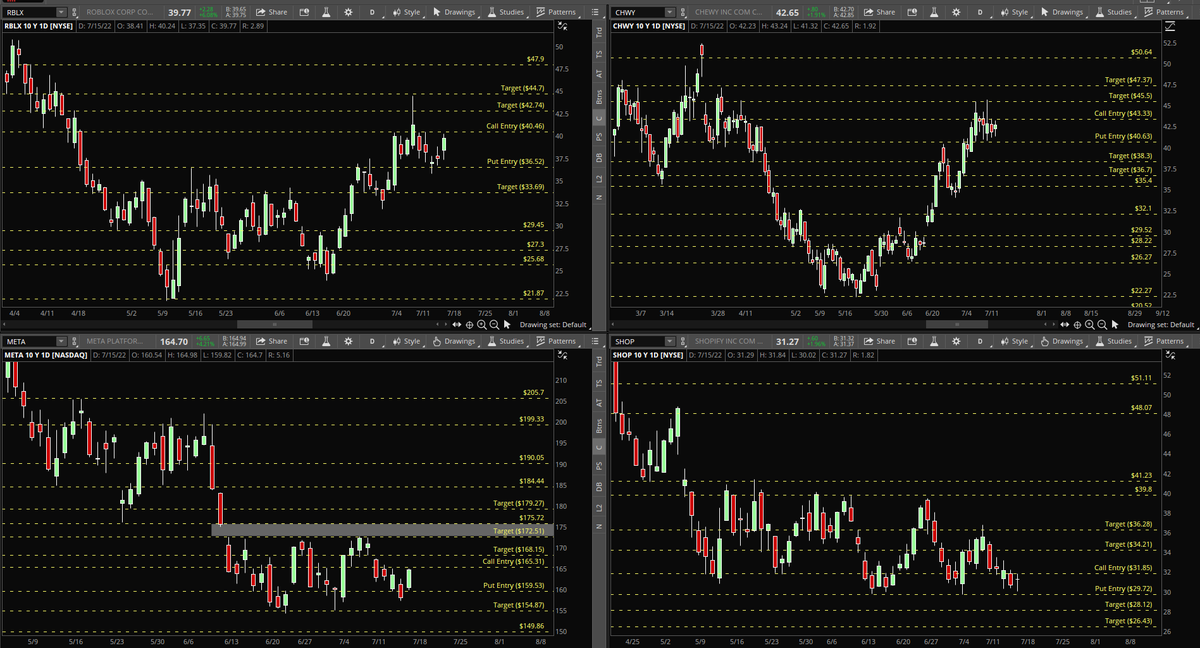The width and height of the screenshot is (1200, 648).
Task: Select the Trd side tab in upper sidebar
Action: (599, 33)
